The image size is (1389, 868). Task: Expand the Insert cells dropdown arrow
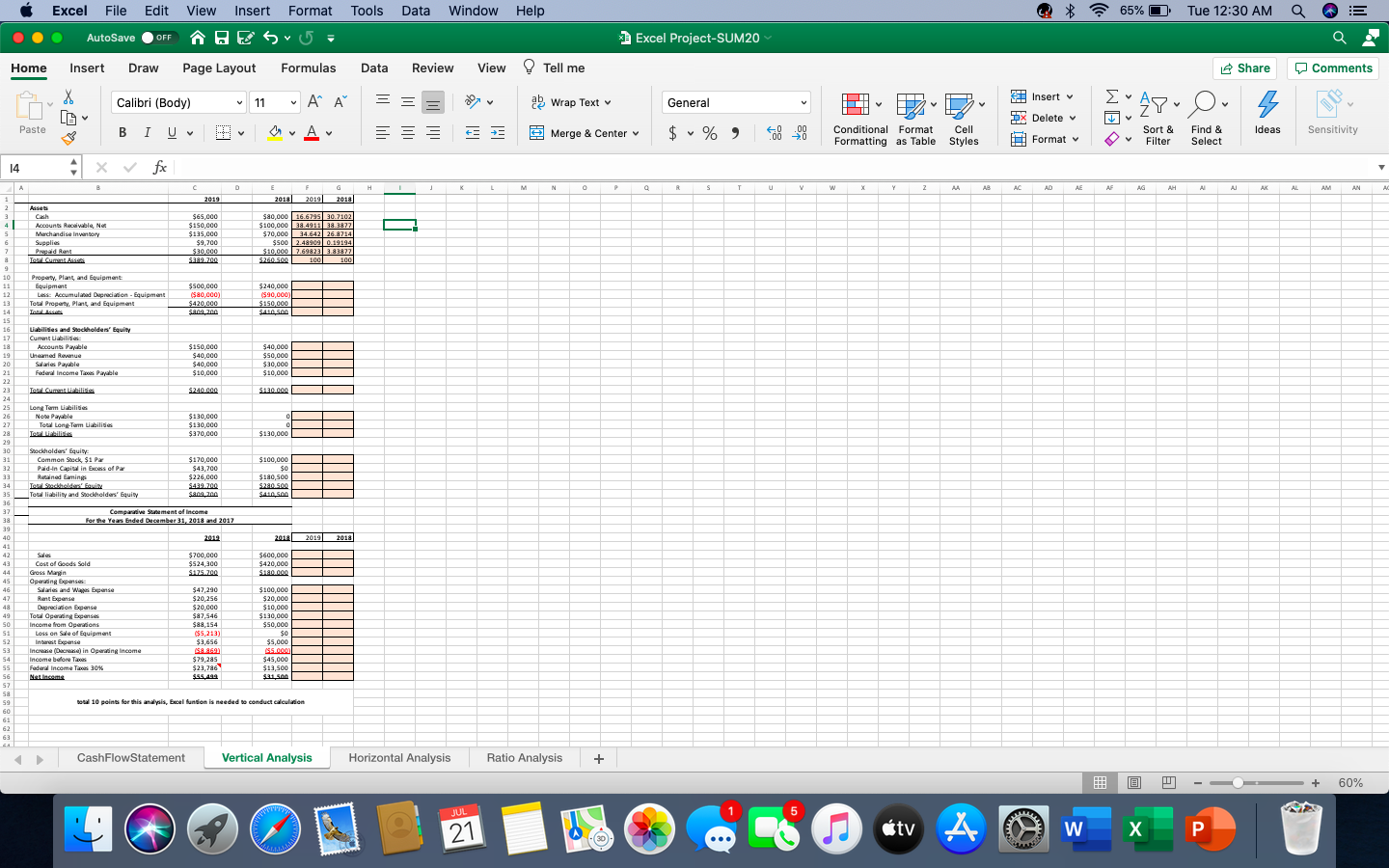click(1070, 96)
